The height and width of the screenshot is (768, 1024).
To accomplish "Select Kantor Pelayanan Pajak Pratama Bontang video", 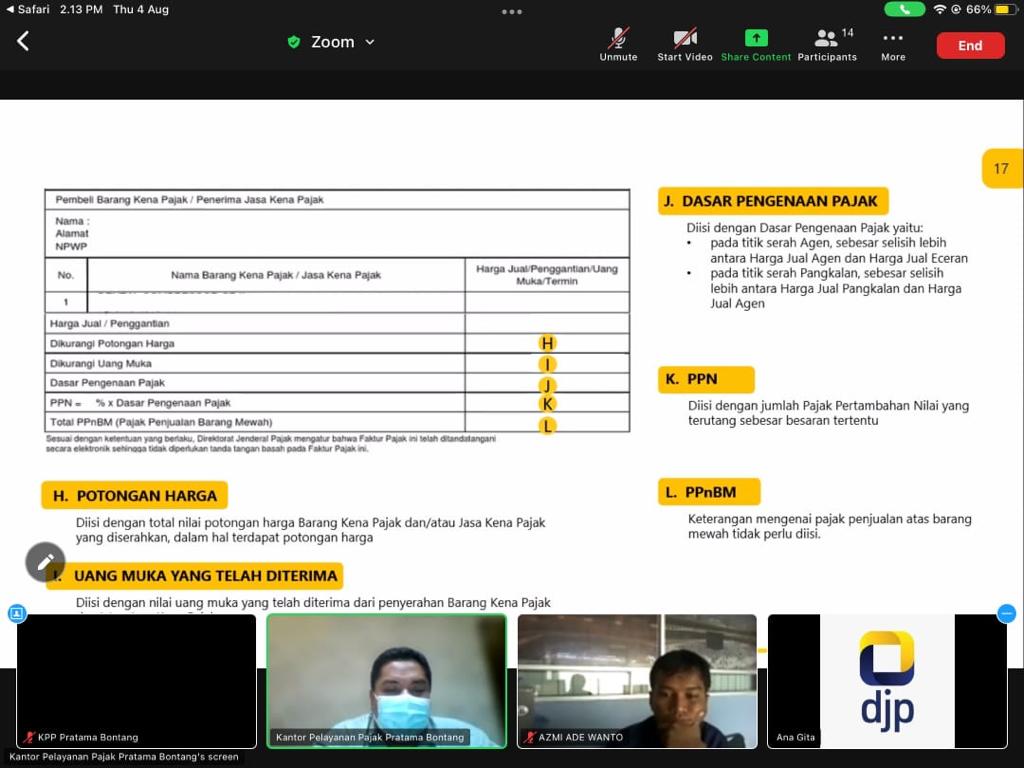I will tap(386, 680).
